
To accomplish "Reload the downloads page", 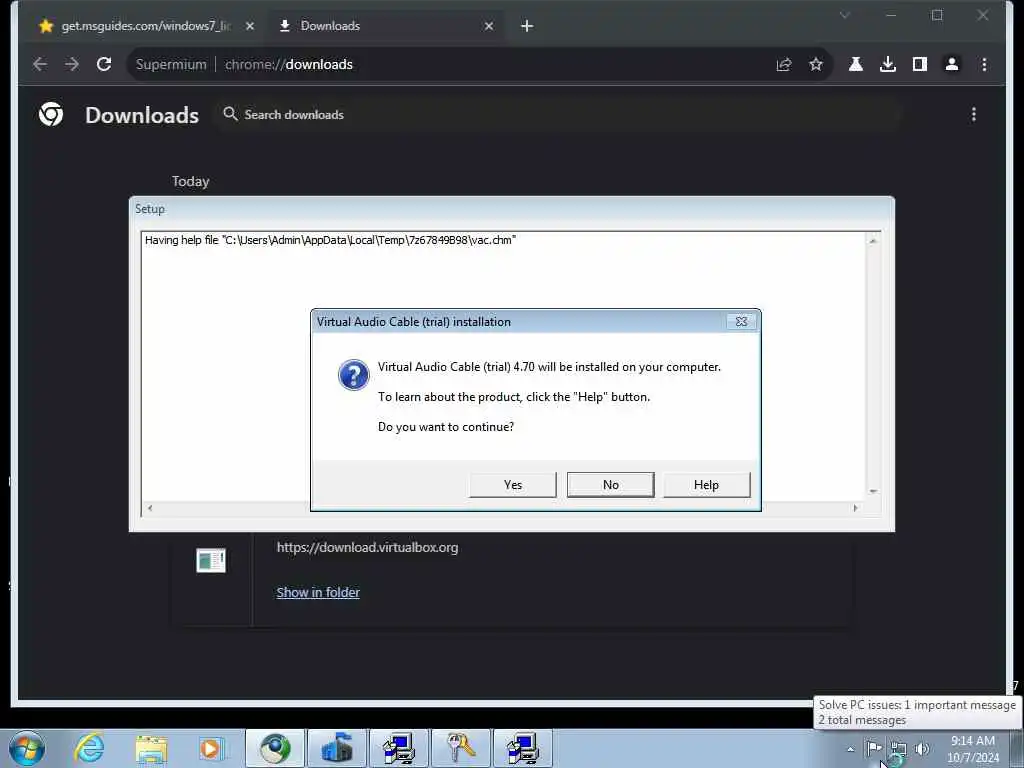I will click(104, 64).
